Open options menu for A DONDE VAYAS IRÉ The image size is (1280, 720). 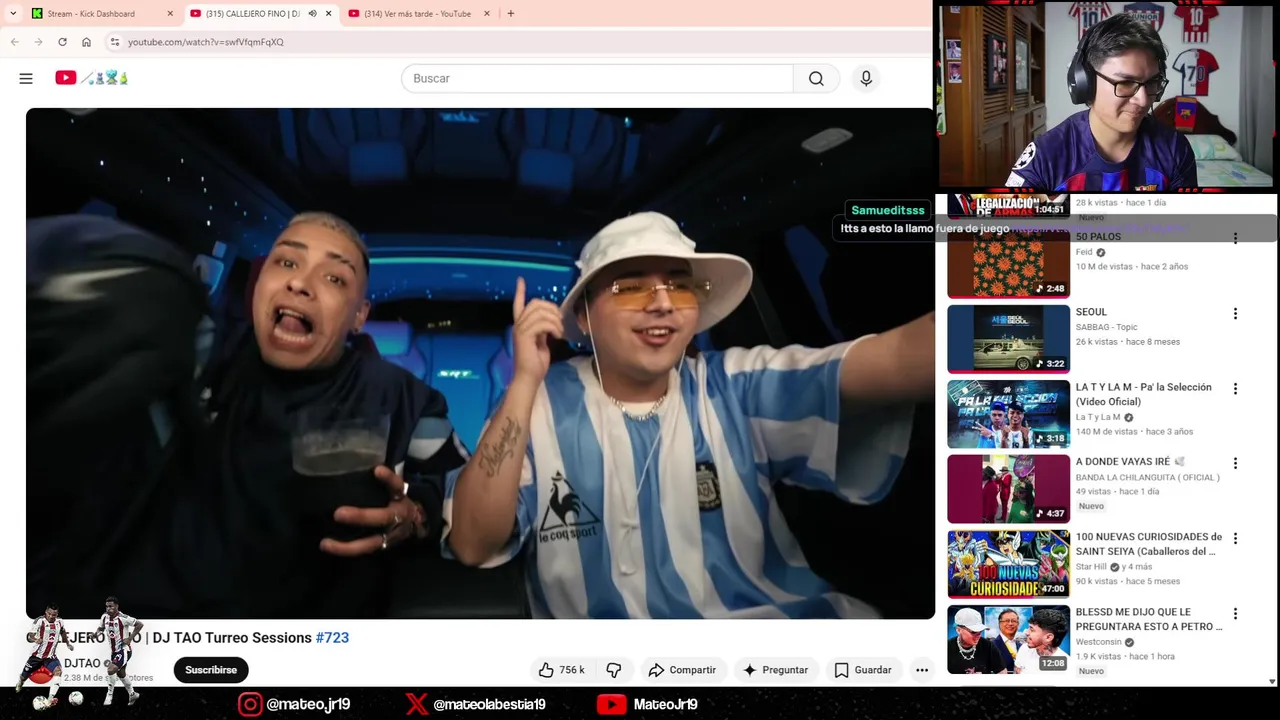(x=1236, y=463)
